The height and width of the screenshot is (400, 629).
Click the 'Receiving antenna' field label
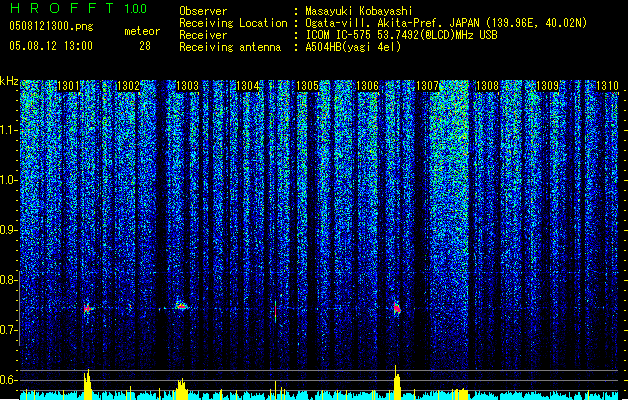[x=230, y=47]
